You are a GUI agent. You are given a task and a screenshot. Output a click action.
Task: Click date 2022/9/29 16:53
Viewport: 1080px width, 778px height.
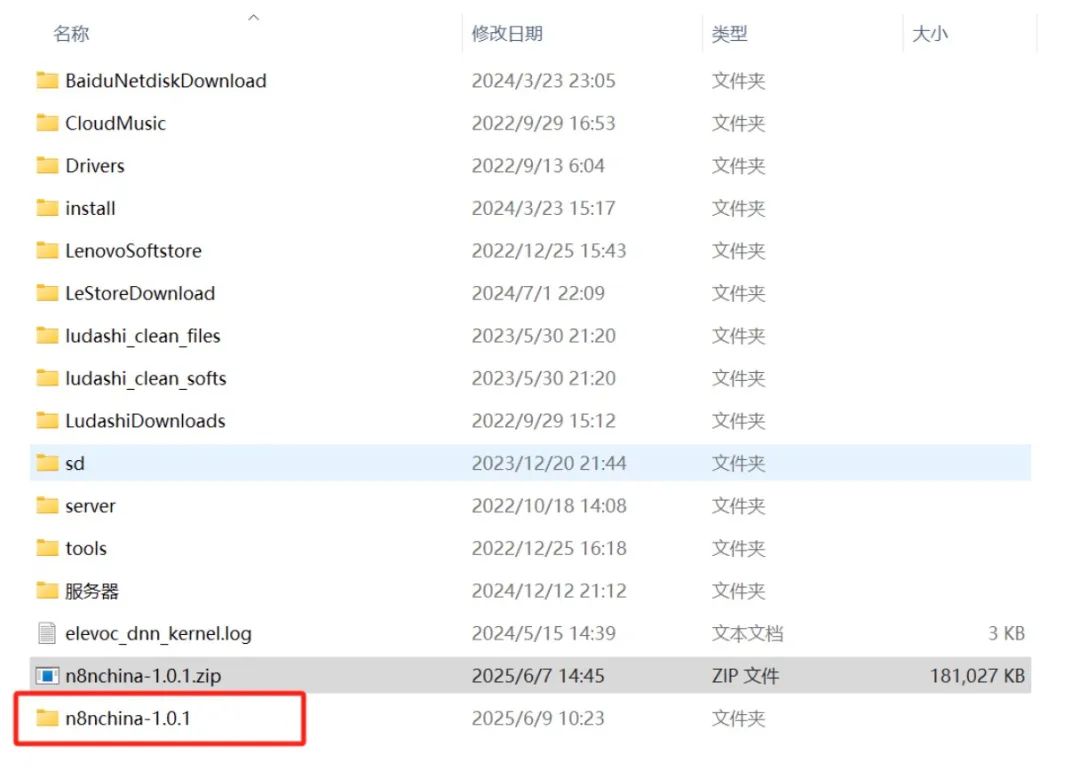pos(543,123)
